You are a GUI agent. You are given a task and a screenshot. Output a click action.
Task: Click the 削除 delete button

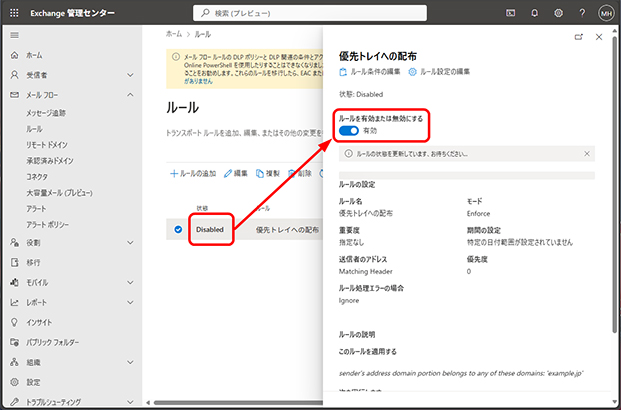(300, 174)
